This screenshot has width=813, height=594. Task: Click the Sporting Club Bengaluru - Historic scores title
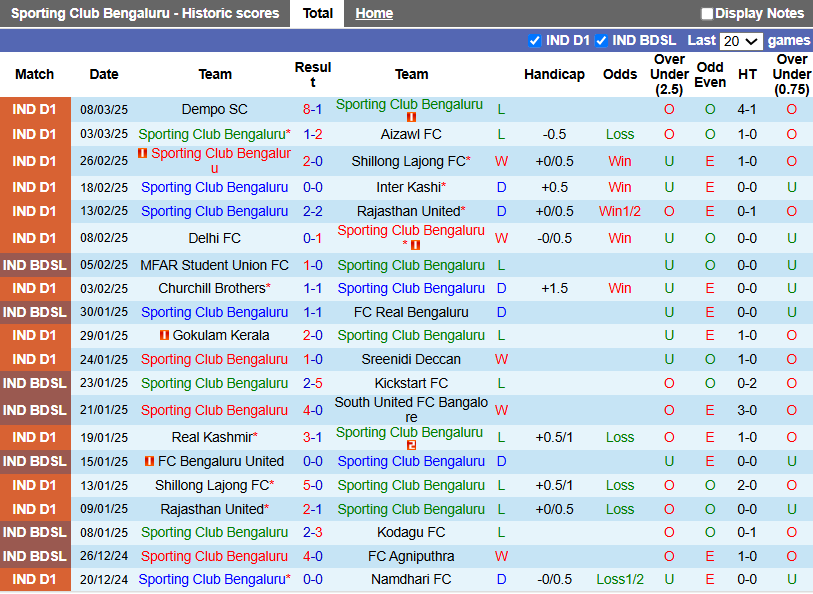[x=145, y=13]
